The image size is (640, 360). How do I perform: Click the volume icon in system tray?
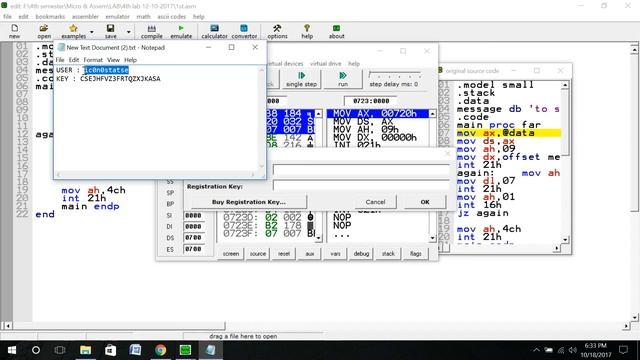point(573,350)
